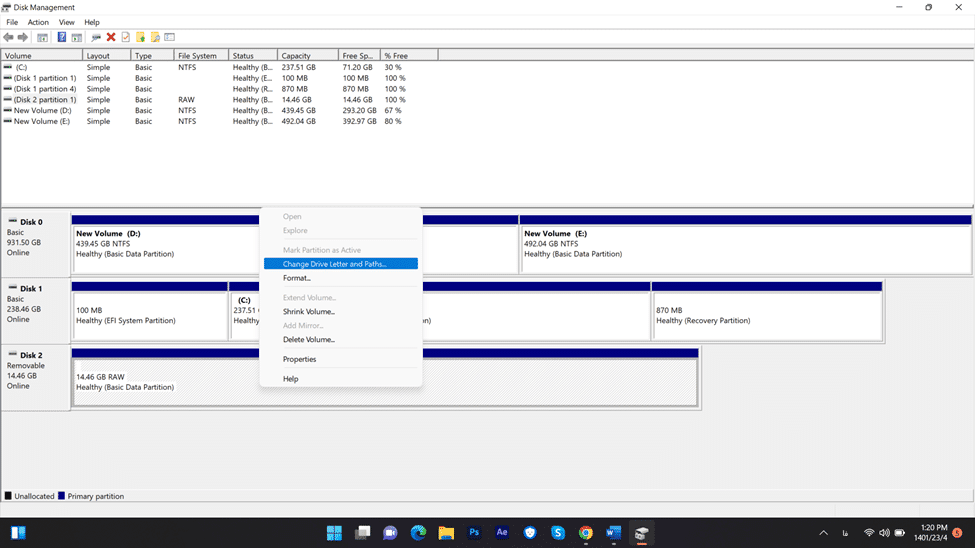Select the 100 MB EFI System Partition block
This screenshot has height=548, width=975.
tap(150, 310)
